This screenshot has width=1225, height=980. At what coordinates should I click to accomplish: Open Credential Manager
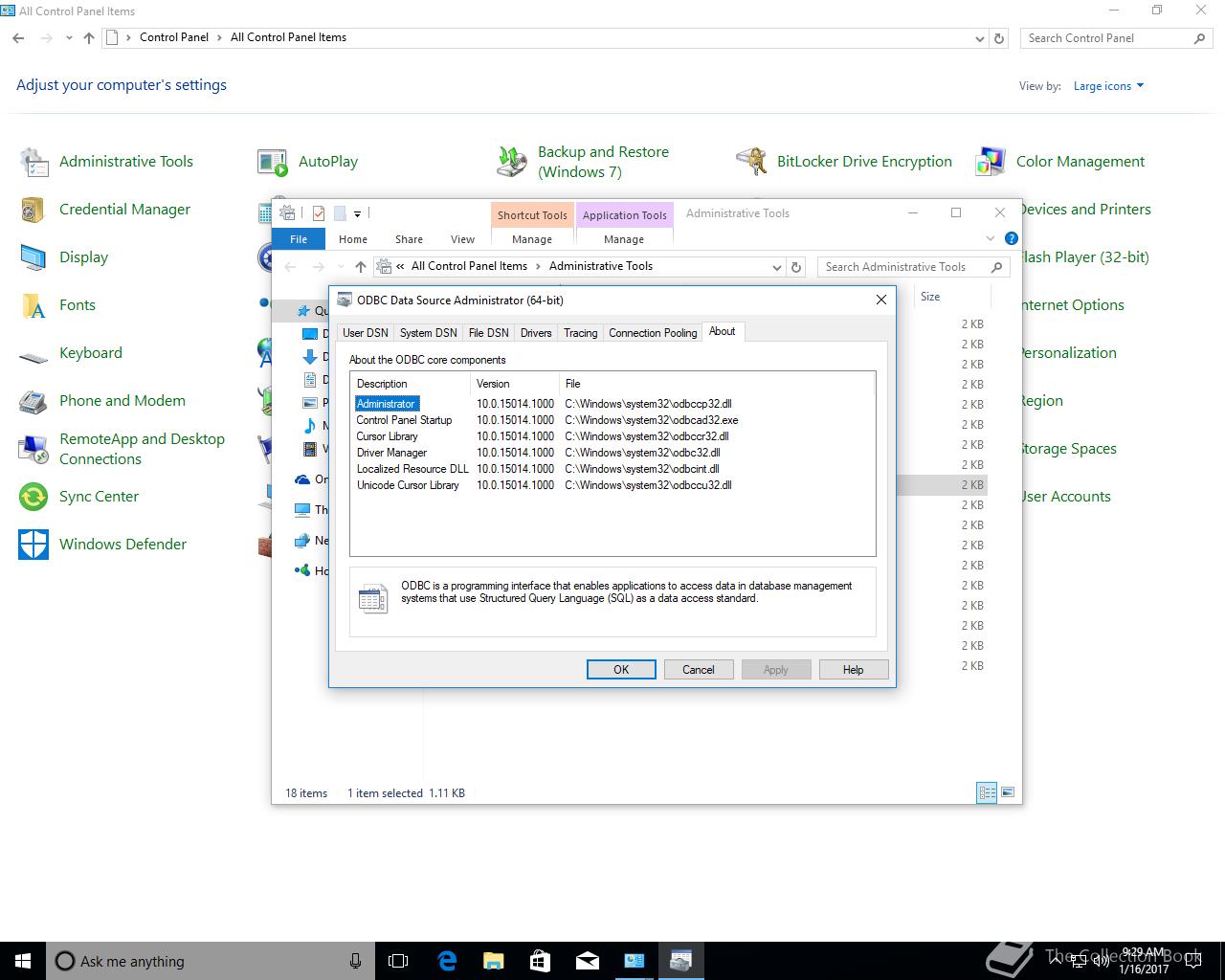pos(124,210)
